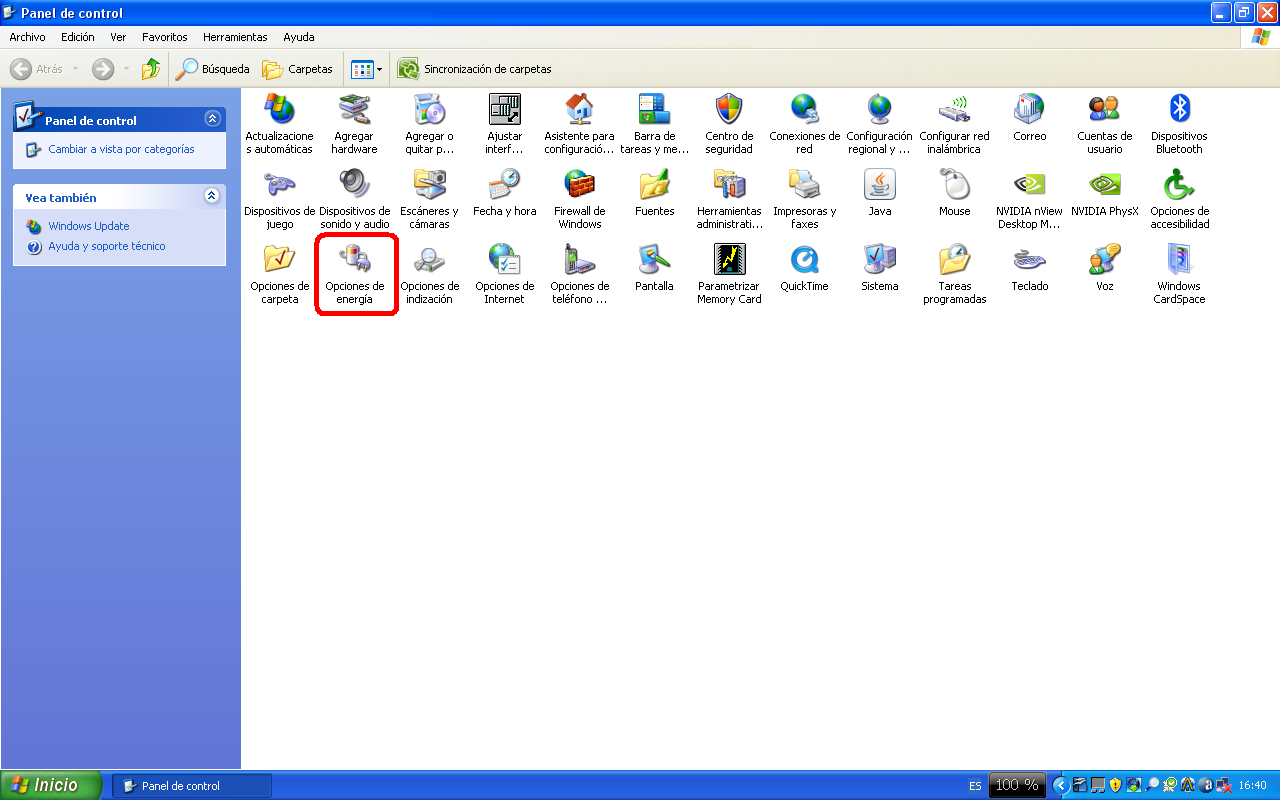
Task: Open Configuración regional y de idioma
Action: pos(880,124)
